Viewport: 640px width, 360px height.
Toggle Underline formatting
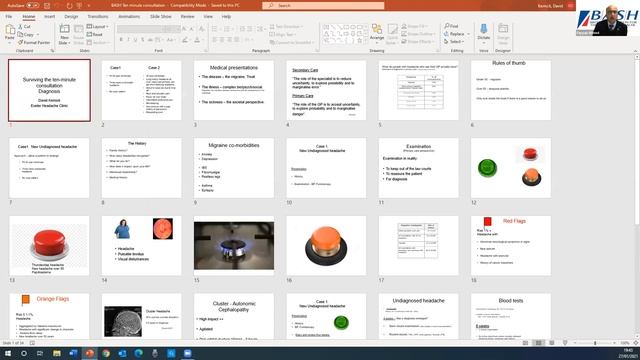[136, 40]
